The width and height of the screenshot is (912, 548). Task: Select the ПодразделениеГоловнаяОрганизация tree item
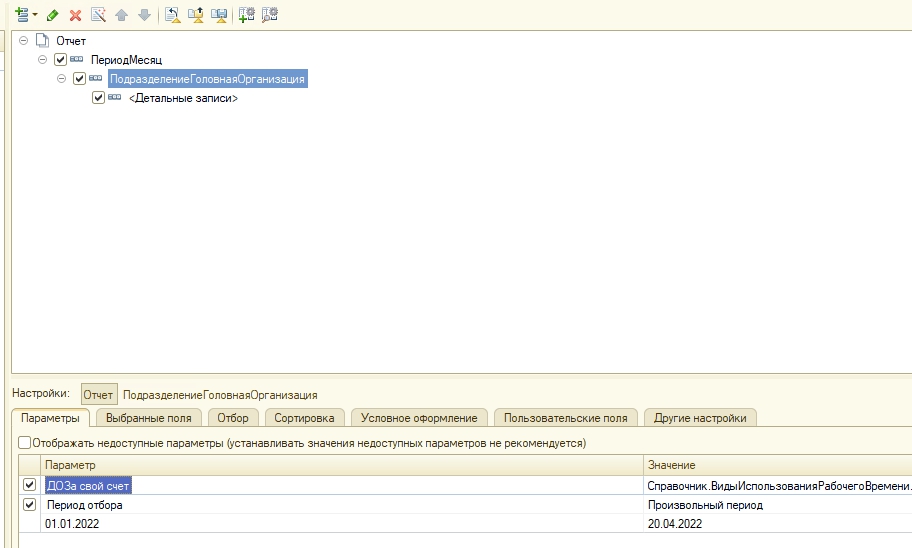pyautogui.click(x=207, y=79)
